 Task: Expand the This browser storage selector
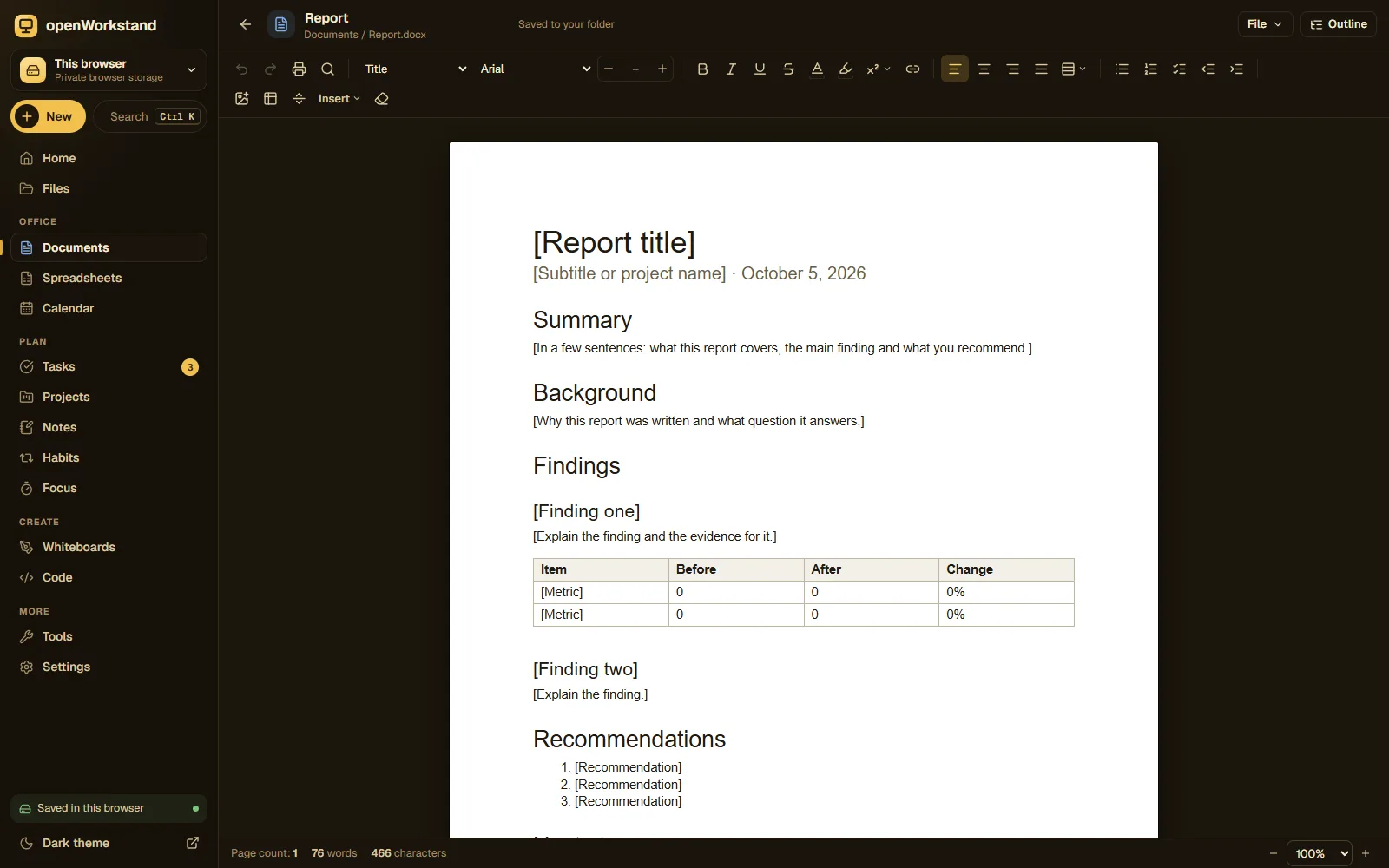click(x=109, y=70)
